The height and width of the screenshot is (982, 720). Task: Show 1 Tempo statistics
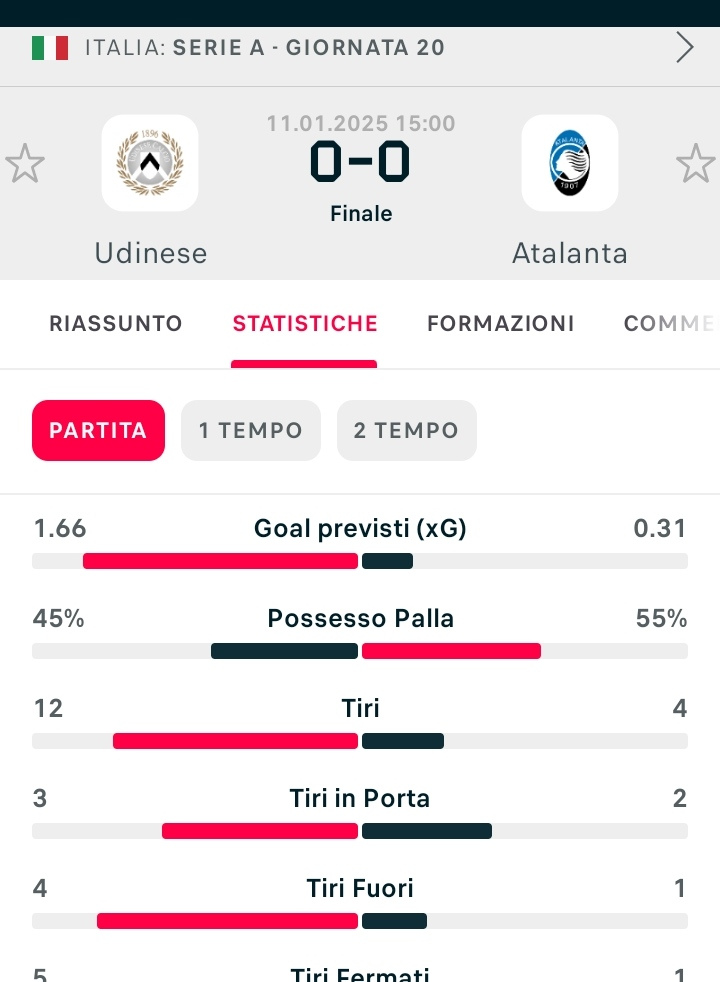click(x=250, y=430)
